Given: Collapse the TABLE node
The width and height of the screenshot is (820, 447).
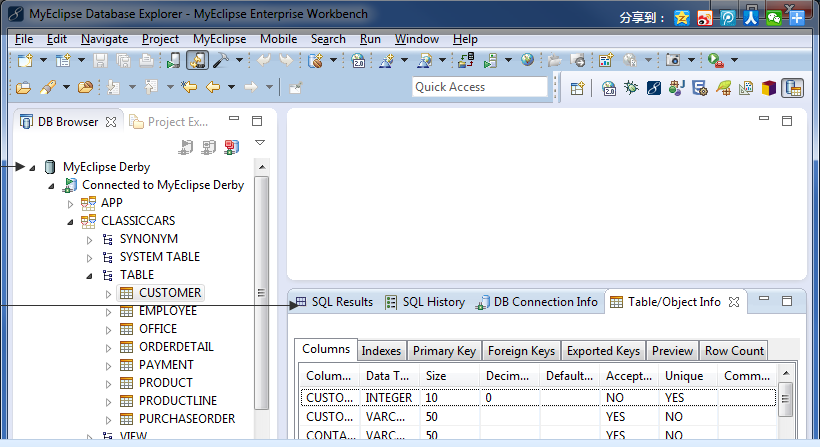Looking at the screenshot, I should click(89, 276).
